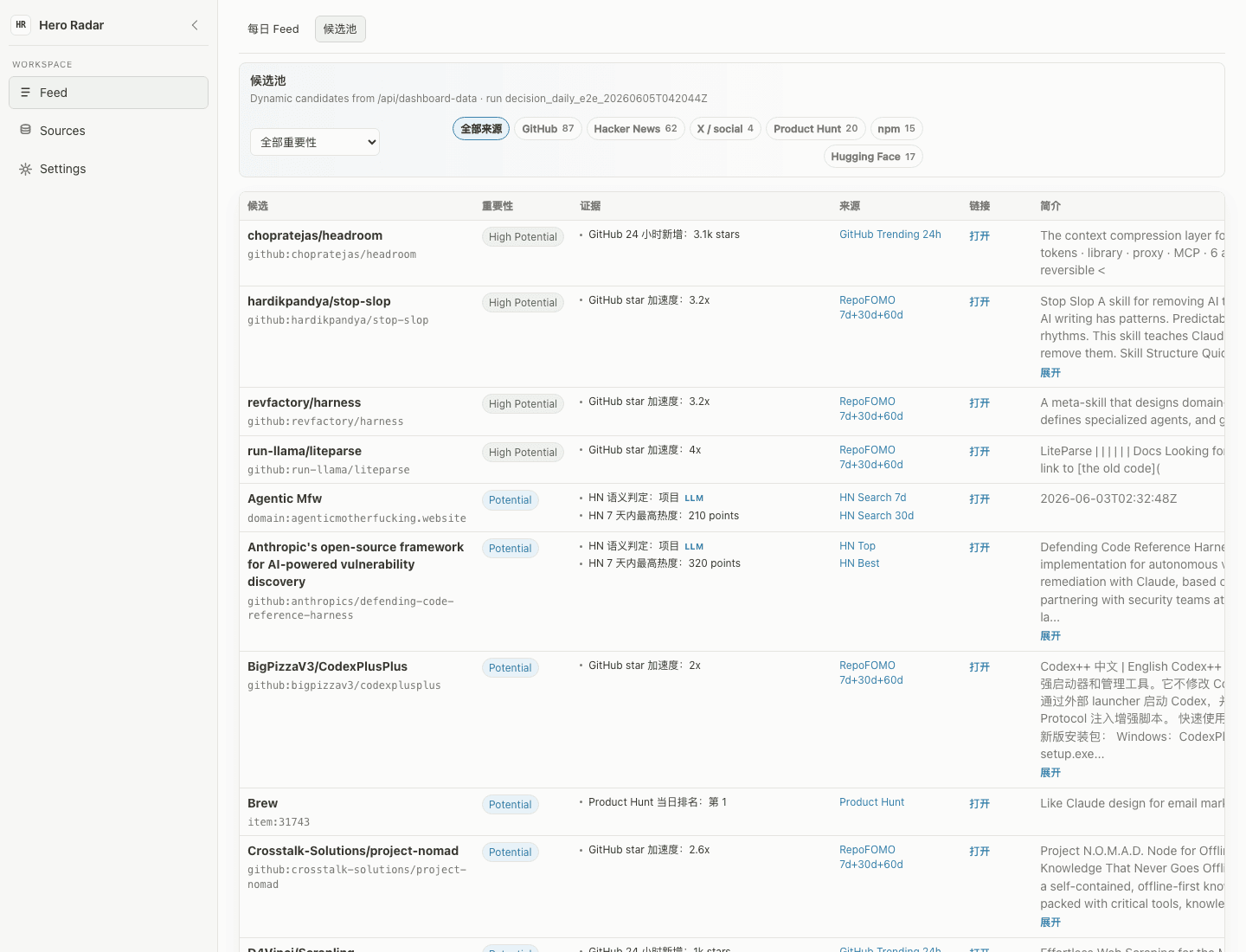Open the 全部重要性 importance dropdown
Viewport: 1246px width, 952px height.
click(x=315, y=142)
